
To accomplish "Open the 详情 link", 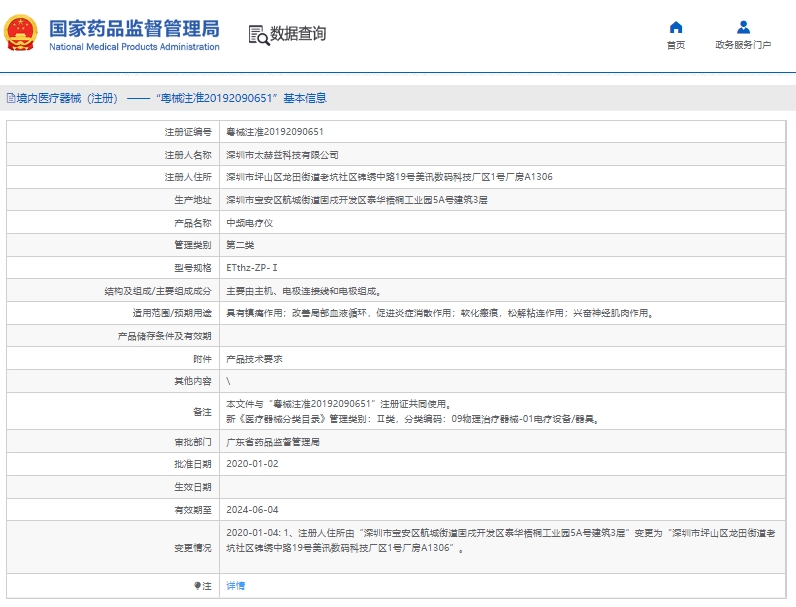I will click(236, 586).
